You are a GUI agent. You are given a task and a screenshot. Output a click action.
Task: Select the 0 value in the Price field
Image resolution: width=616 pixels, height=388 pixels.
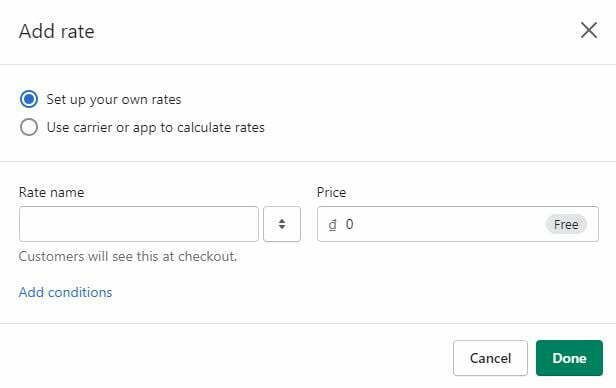pos(349,224)
